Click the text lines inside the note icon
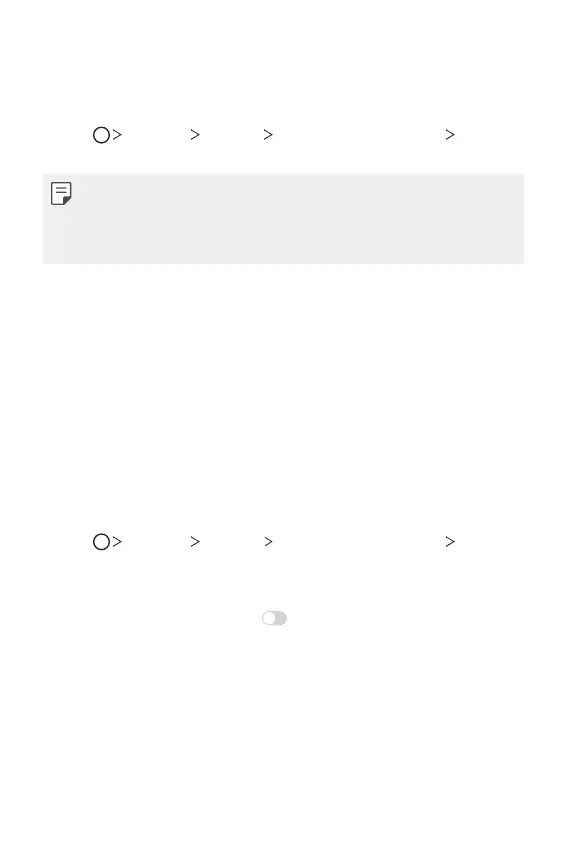 [61, 190]
